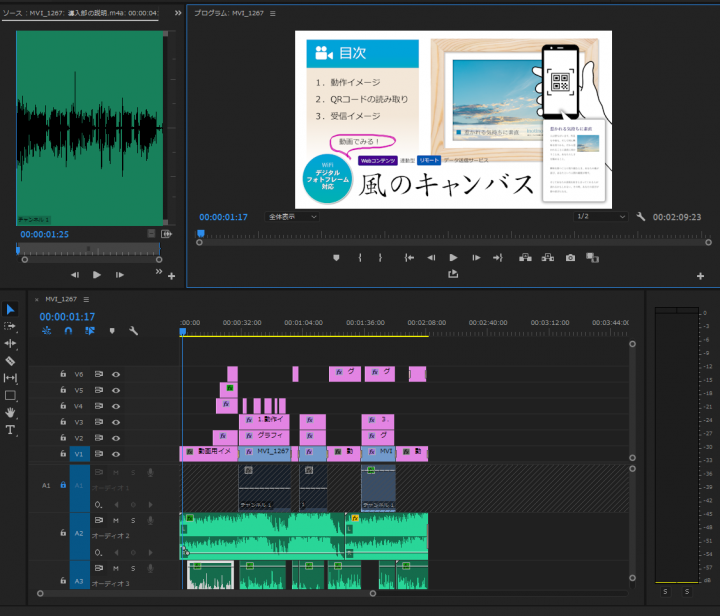This screenshot has width=720, height=616.
Task: Step back in source monitor
Action: [75, 275]
